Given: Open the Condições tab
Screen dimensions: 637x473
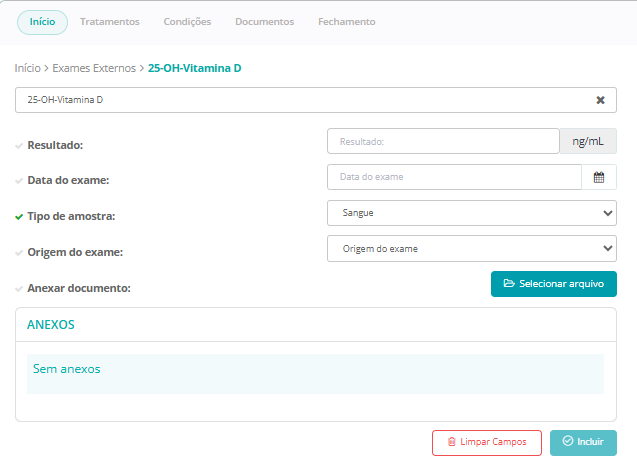Looking at the screenshot, I should click(187, 22).
